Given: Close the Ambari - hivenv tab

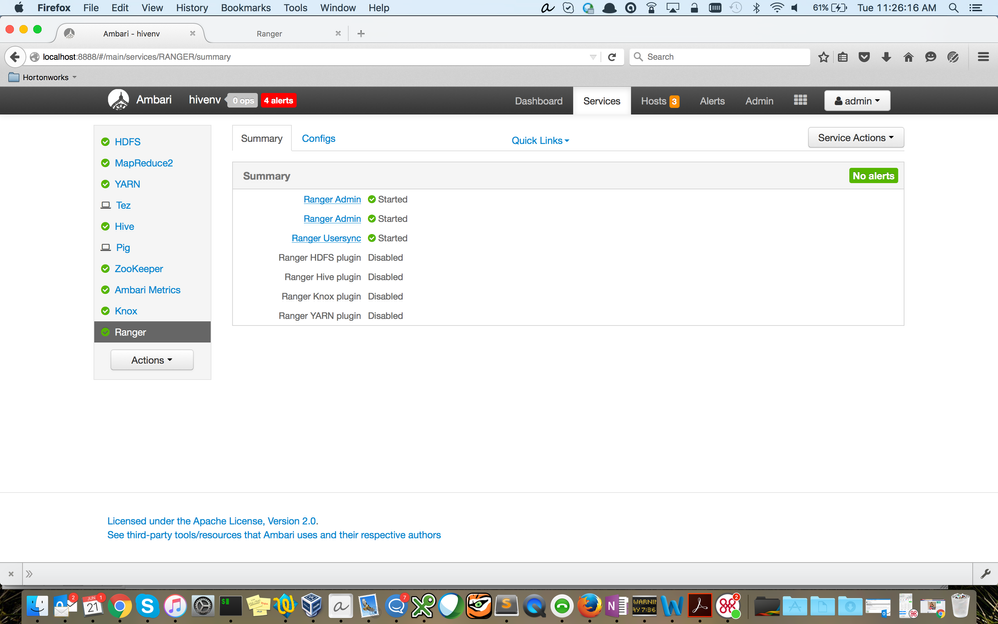Looking at the screenshot, I should click(192, 33).
